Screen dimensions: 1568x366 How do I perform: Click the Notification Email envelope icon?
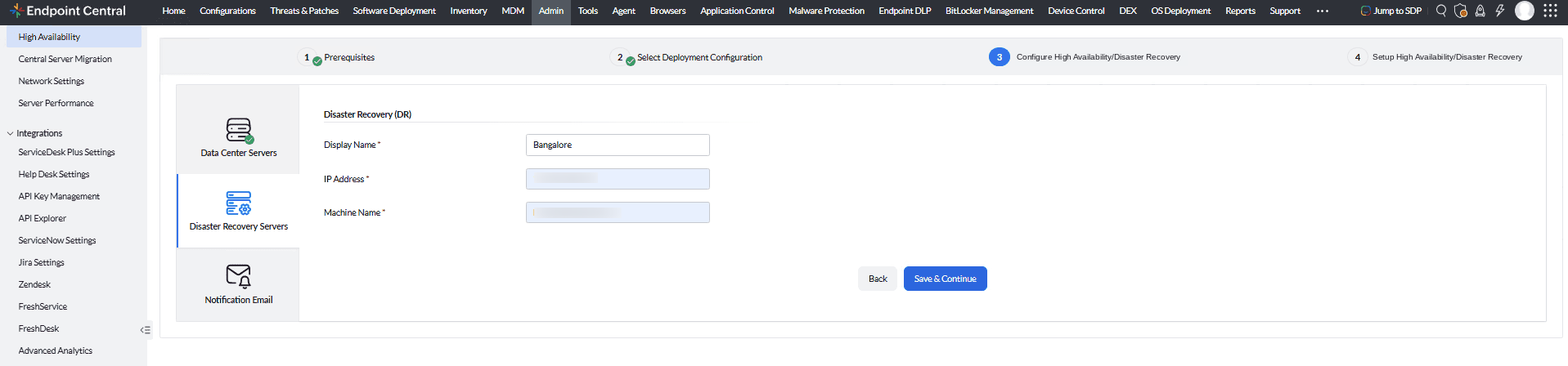(239, 276)
